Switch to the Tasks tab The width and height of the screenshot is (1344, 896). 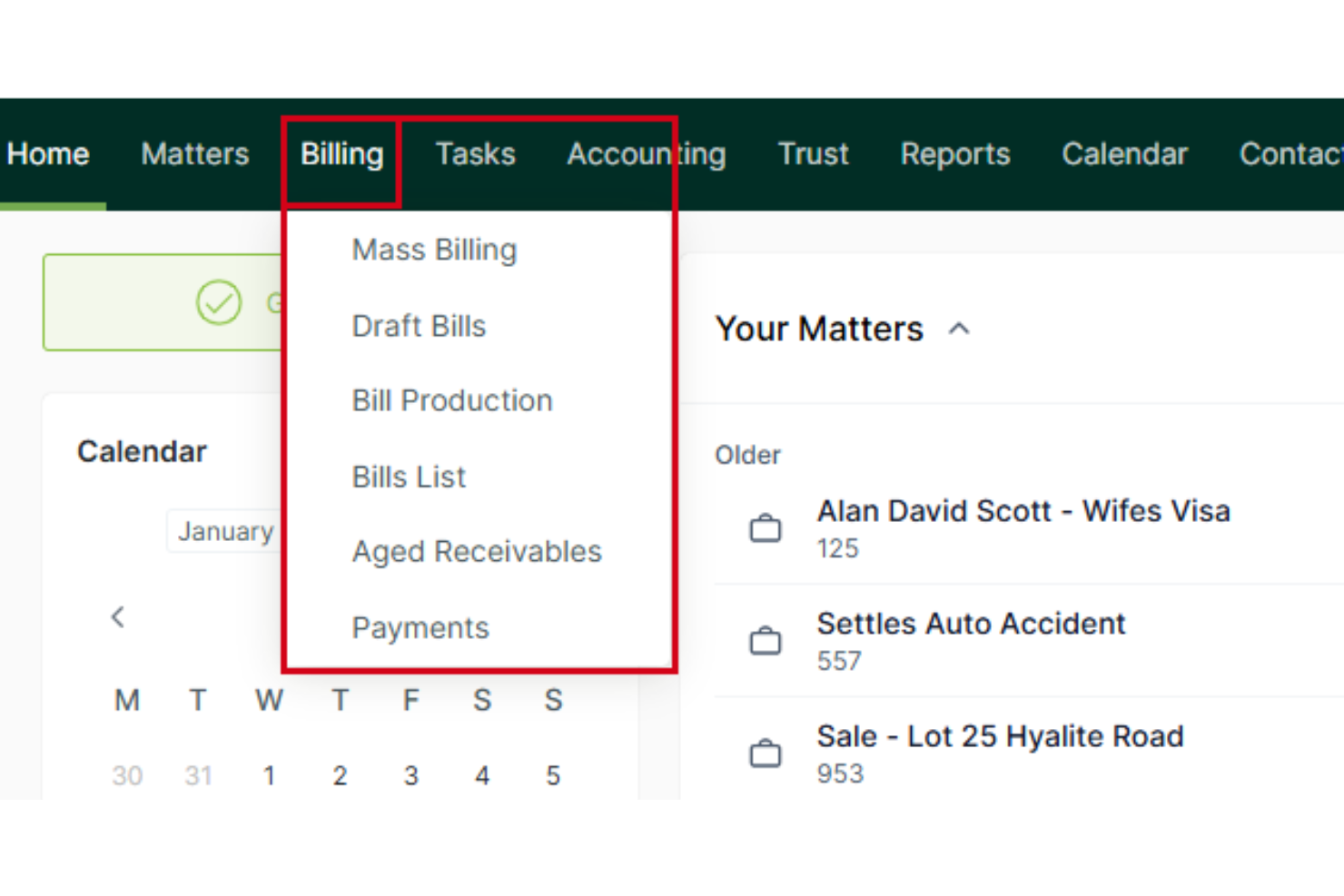coord(475,154)
